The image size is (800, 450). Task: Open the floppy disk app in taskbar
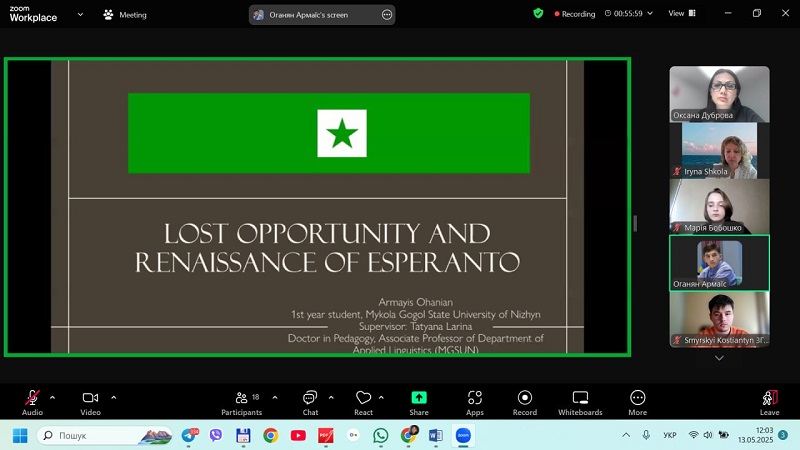(243, 435)
